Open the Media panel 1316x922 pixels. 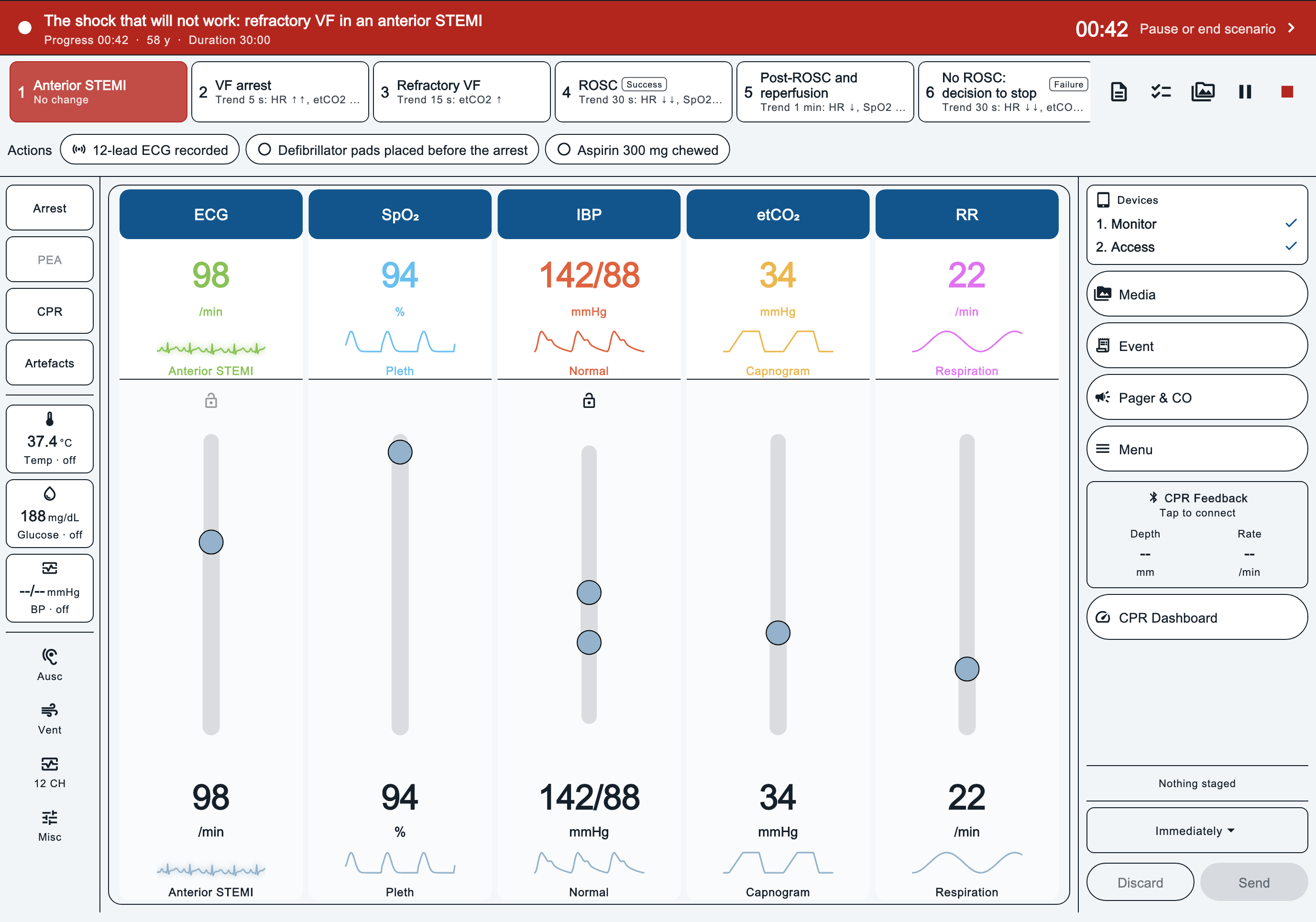1197,294
